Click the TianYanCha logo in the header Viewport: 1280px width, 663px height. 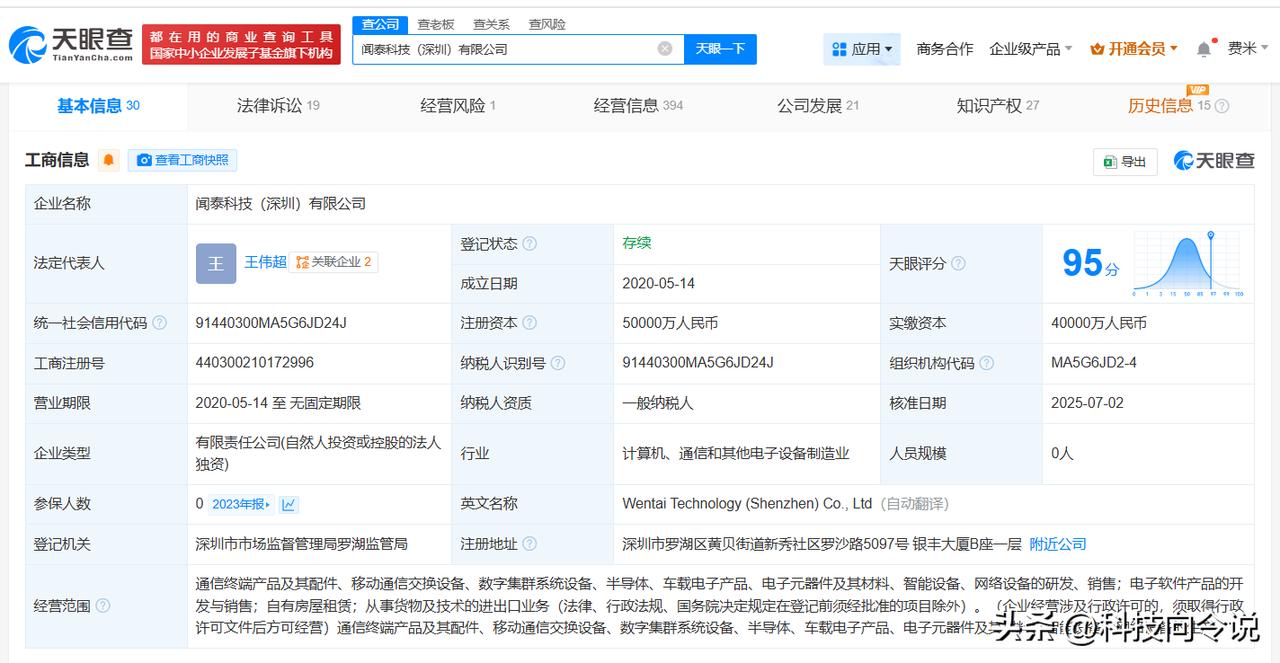click(72, 44)
